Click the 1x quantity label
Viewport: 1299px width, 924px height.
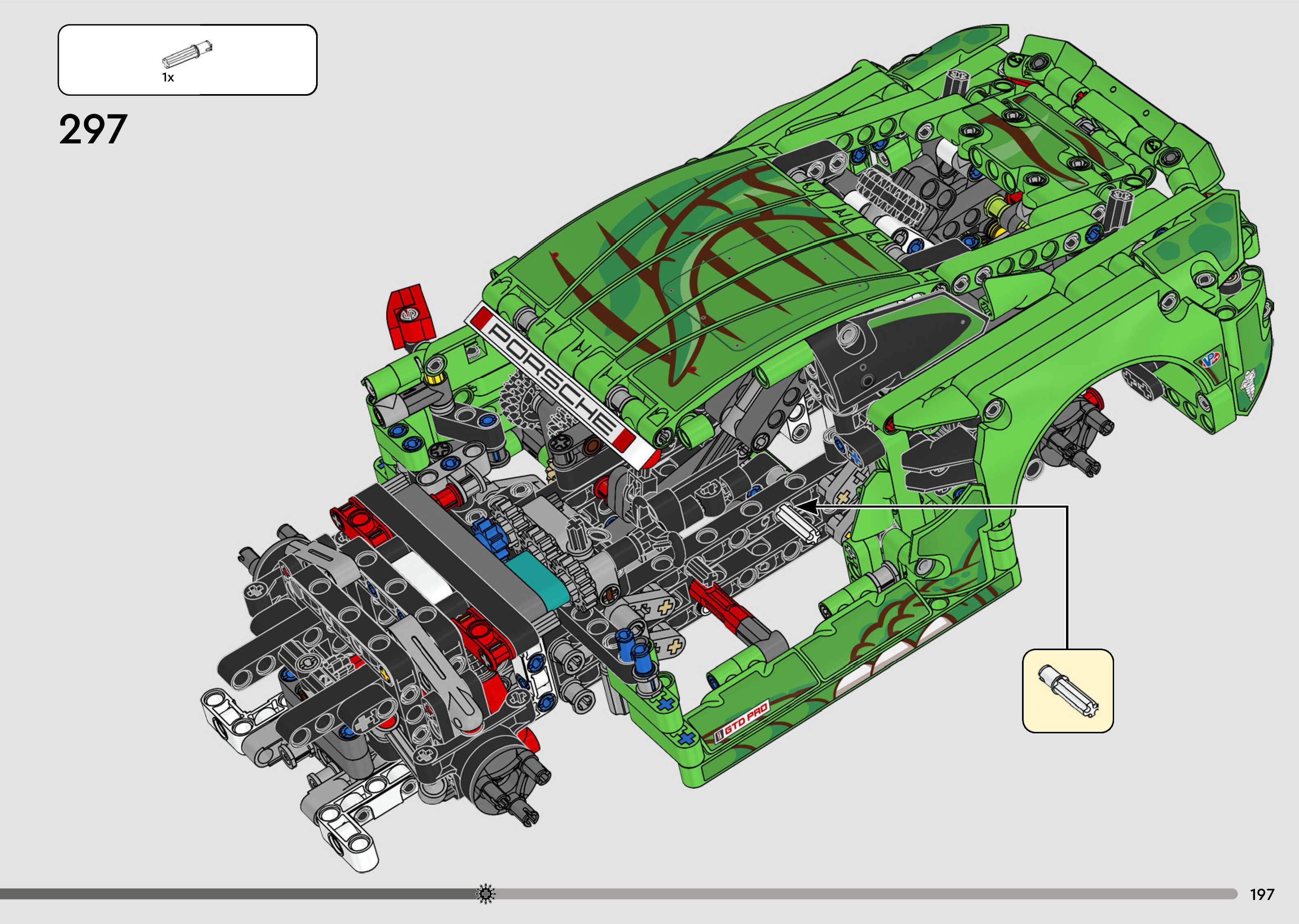coord(168,77)
